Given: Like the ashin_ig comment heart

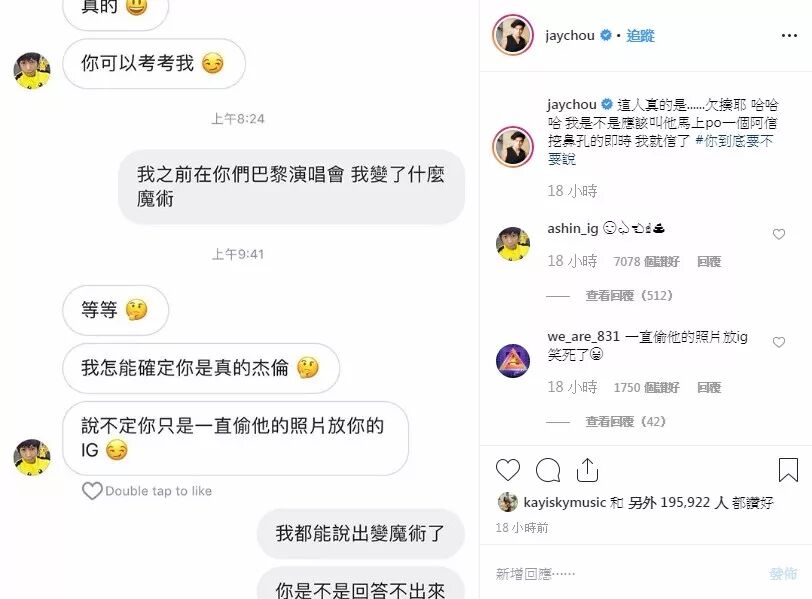Looking at the screenshot, I should coord(779,235).
